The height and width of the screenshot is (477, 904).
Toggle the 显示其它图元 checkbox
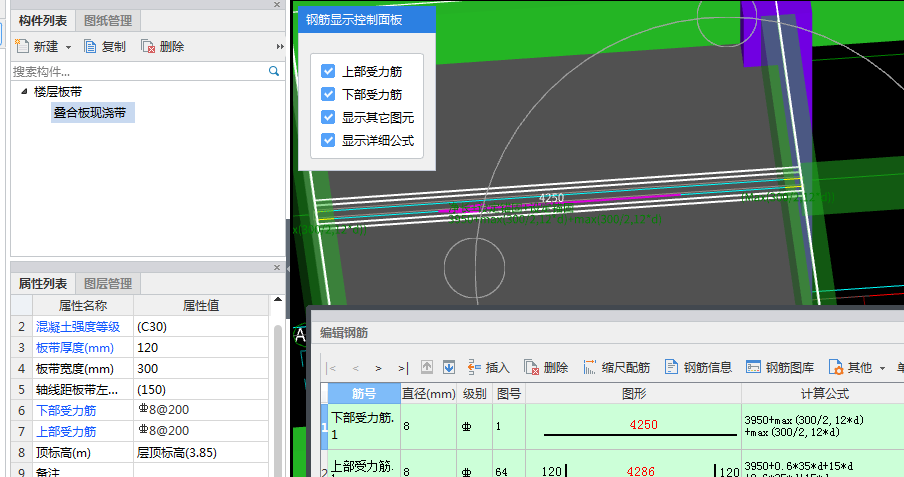[328, 117]
